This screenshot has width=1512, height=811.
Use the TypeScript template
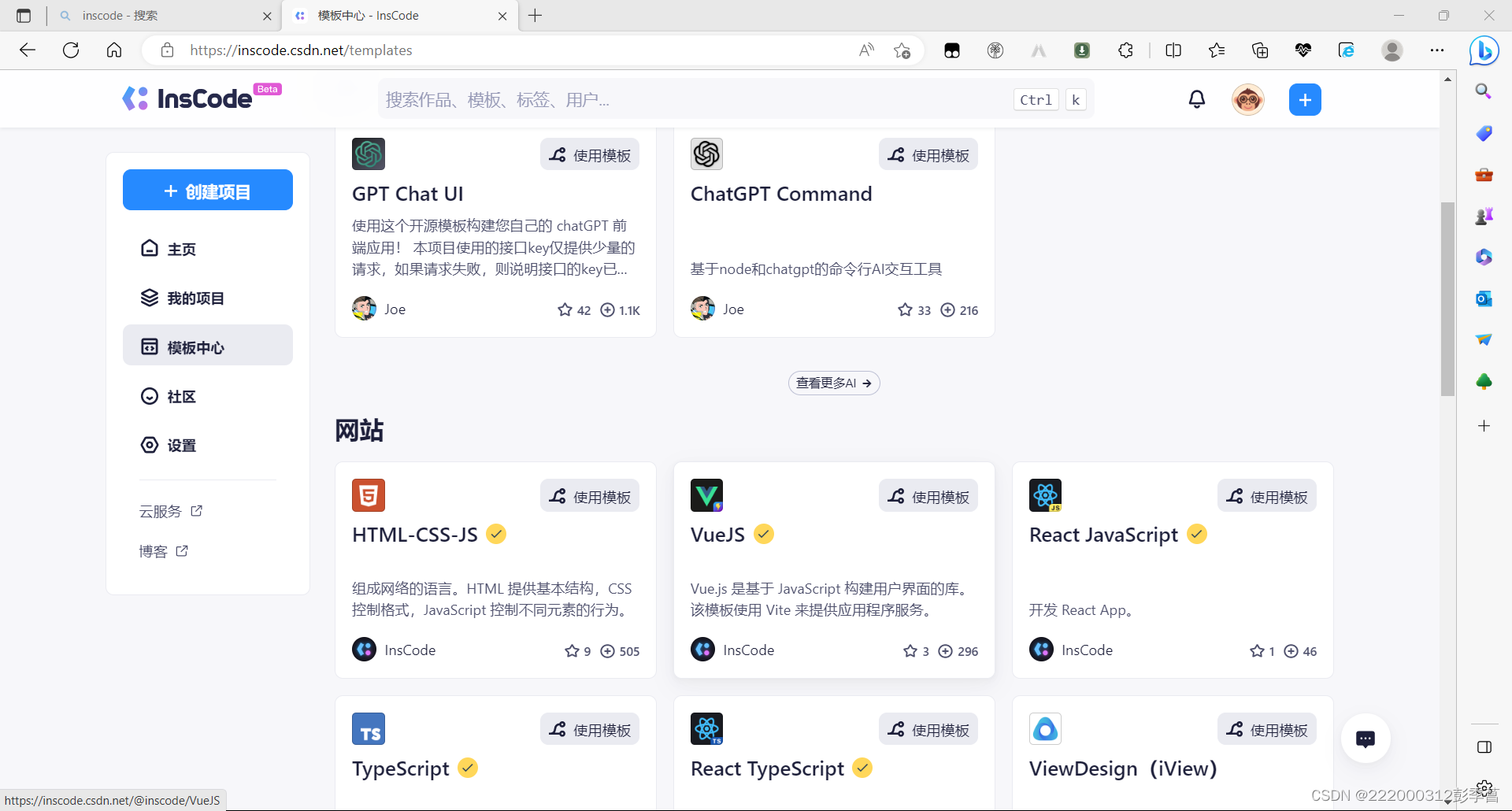pyautogui.click(x=590, y=729)
